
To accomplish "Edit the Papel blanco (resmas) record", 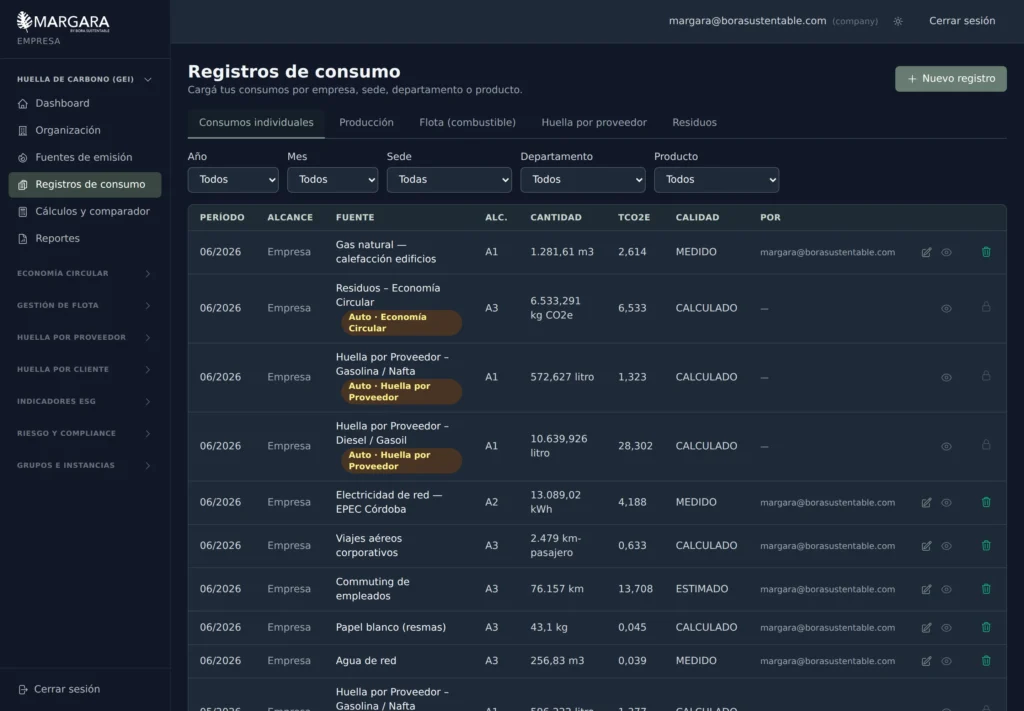I will [926, 627].
